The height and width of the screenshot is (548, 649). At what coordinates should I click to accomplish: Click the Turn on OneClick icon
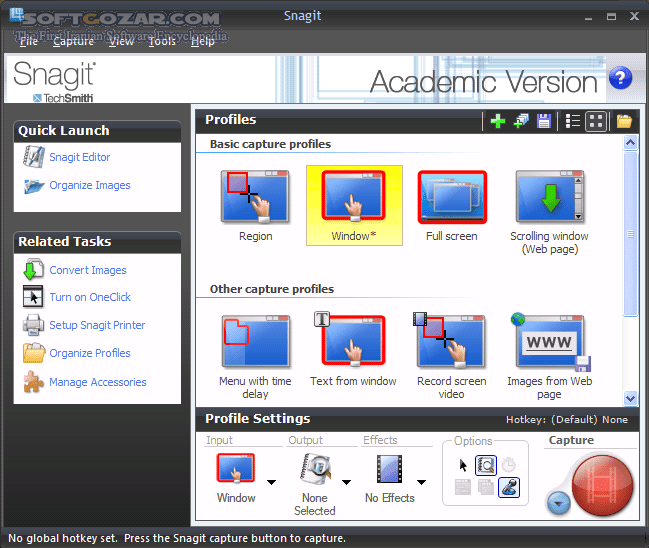point(33,296)
